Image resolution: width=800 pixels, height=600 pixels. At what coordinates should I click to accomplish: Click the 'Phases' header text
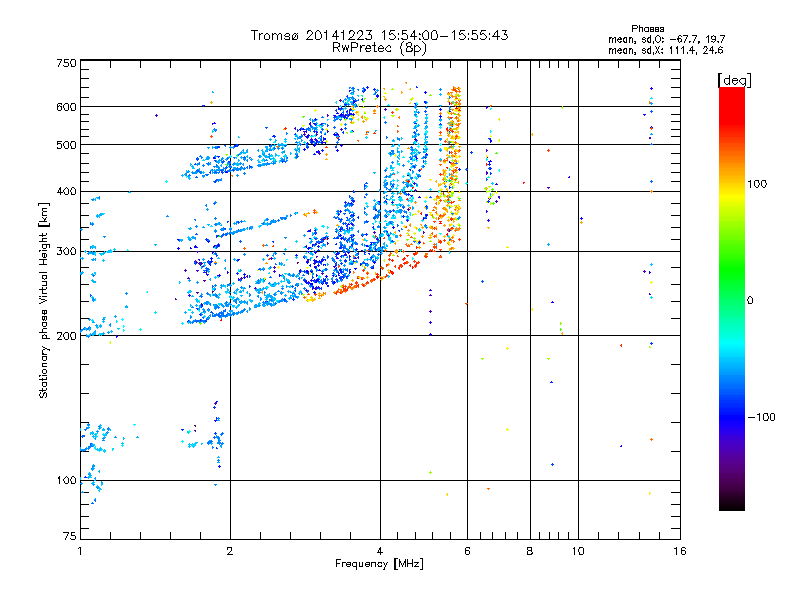[x=647, y=29]
